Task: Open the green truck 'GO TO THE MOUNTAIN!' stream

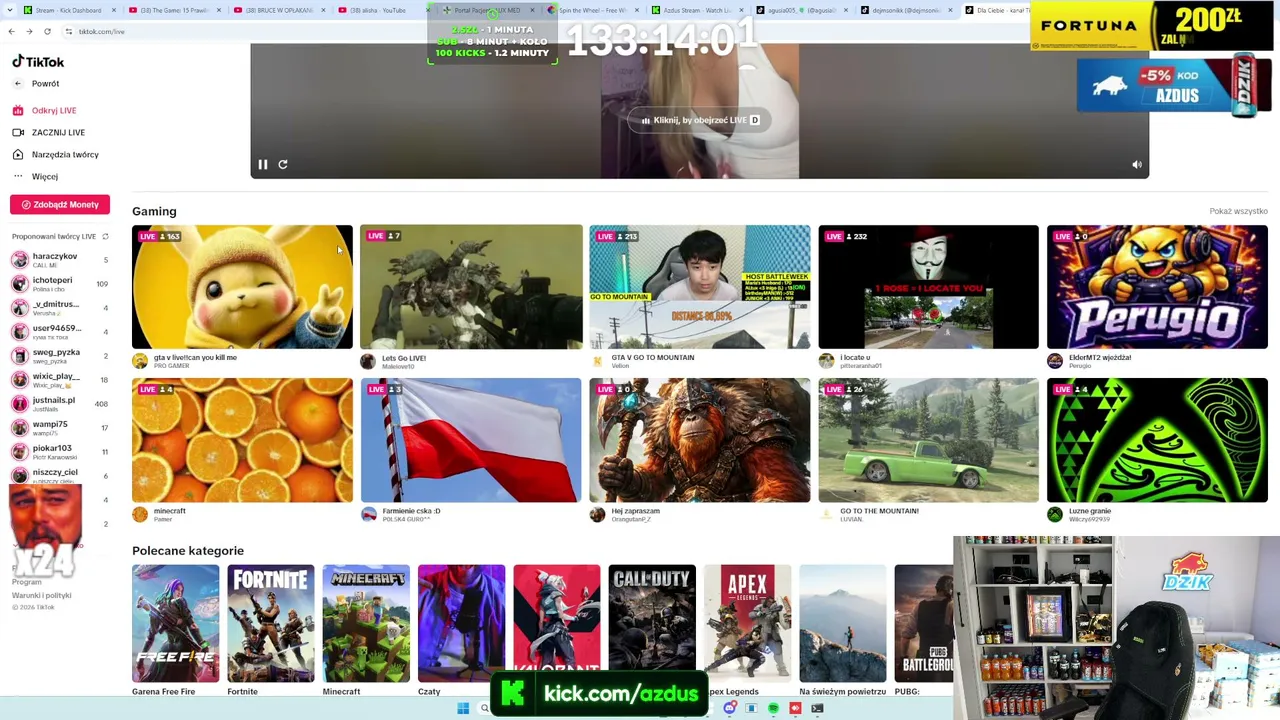Action: (928, 440)
